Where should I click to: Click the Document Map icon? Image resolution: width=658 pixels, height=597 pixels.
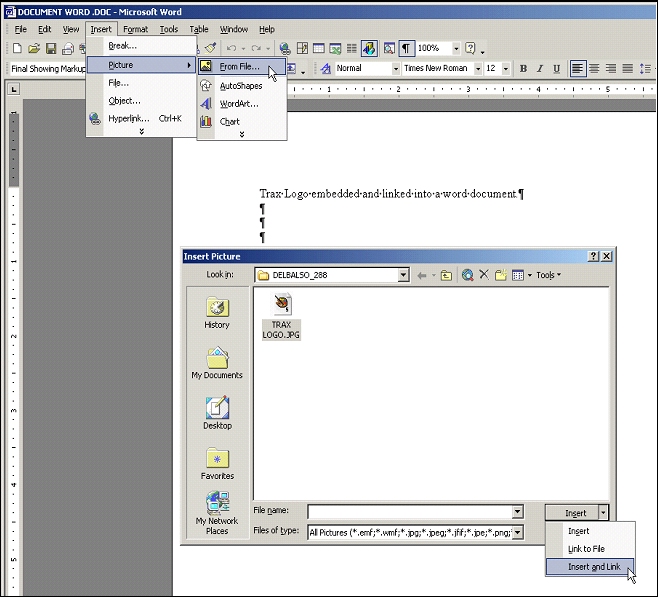[x=389, y=48]
